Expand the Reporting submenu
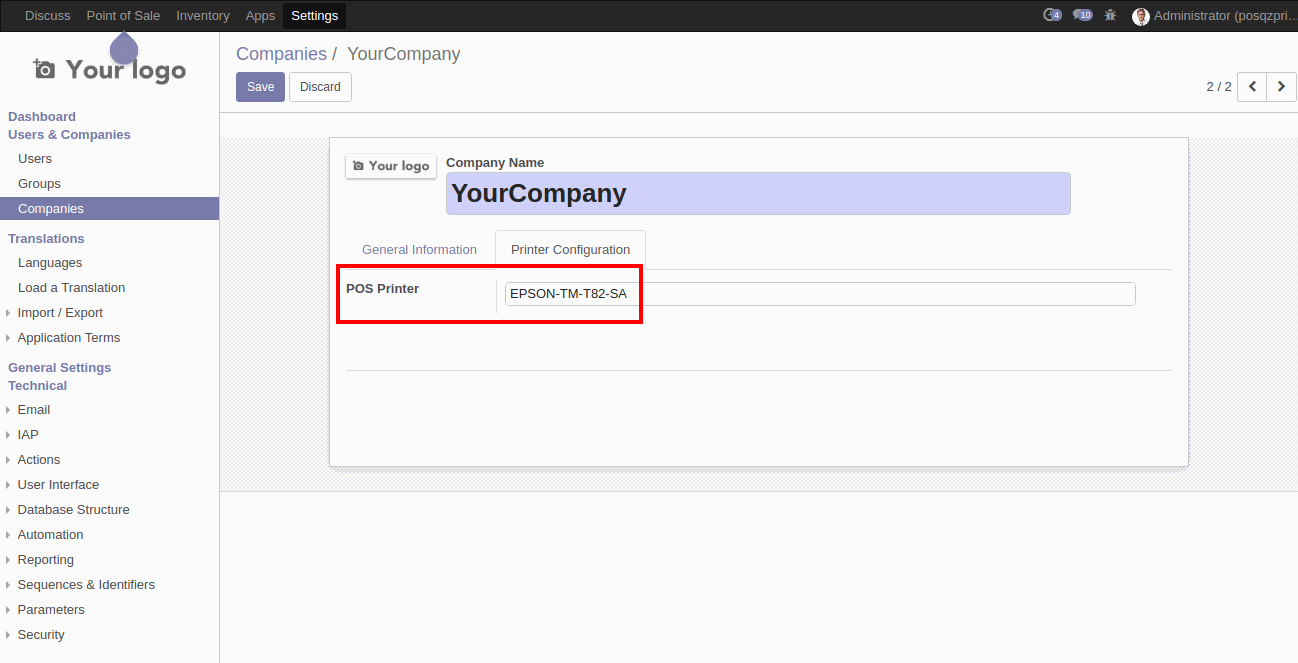This screenshot has height=663, width=1298. click(45, 560)
